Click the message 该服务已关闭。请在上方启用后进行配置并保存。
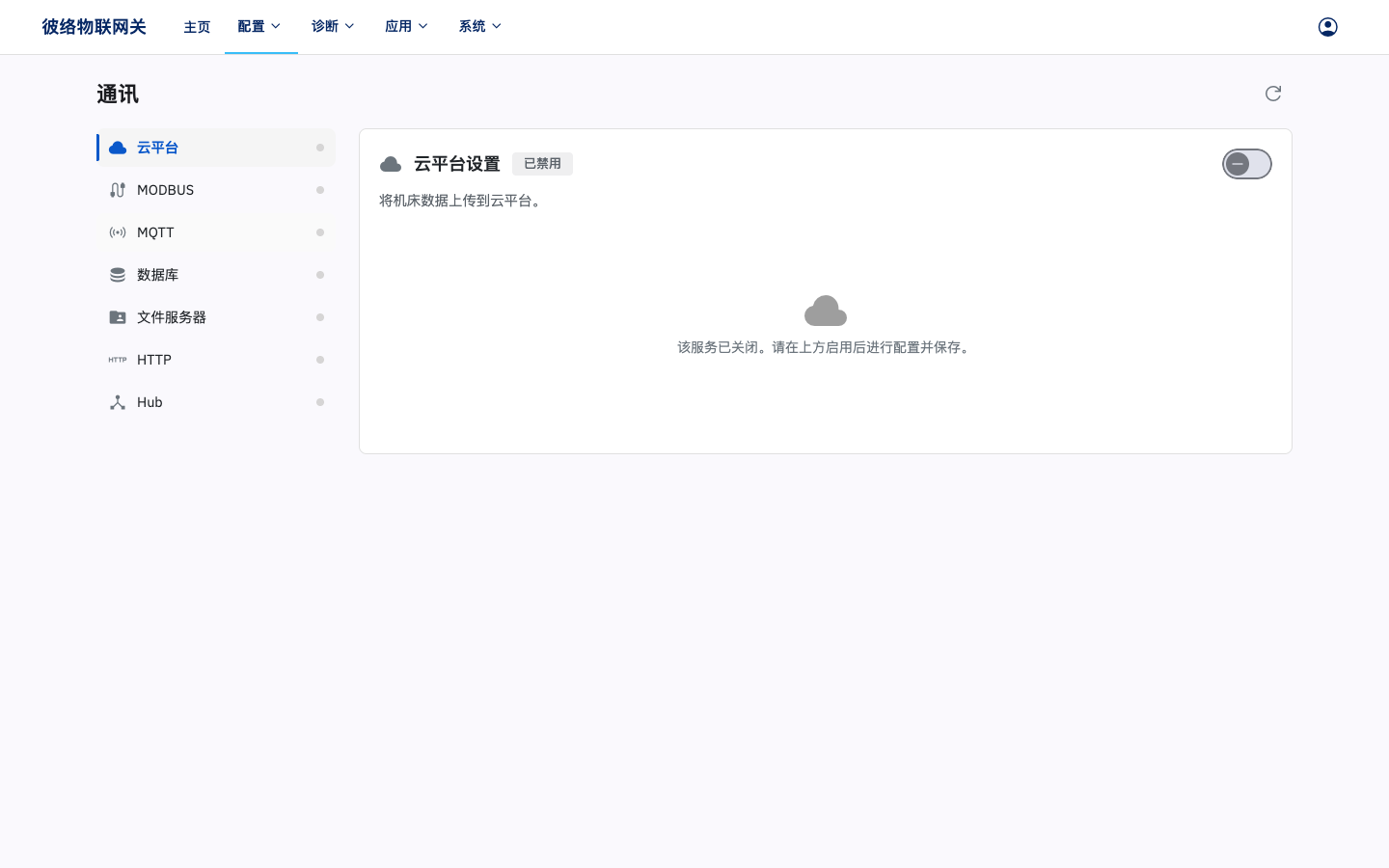 click(x=825, y=347)
